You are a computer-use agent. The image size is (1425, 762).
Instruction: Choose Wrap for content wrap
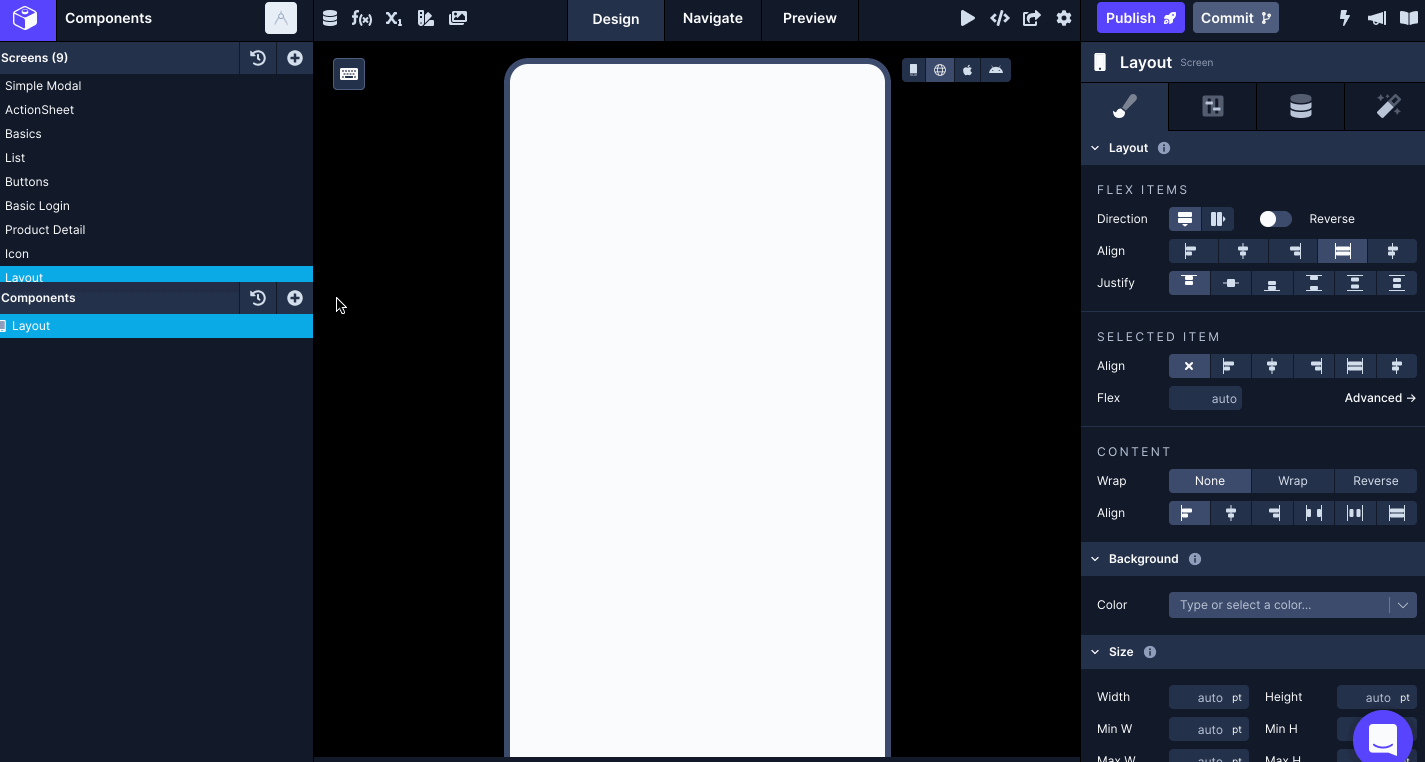pos(1293,481)
